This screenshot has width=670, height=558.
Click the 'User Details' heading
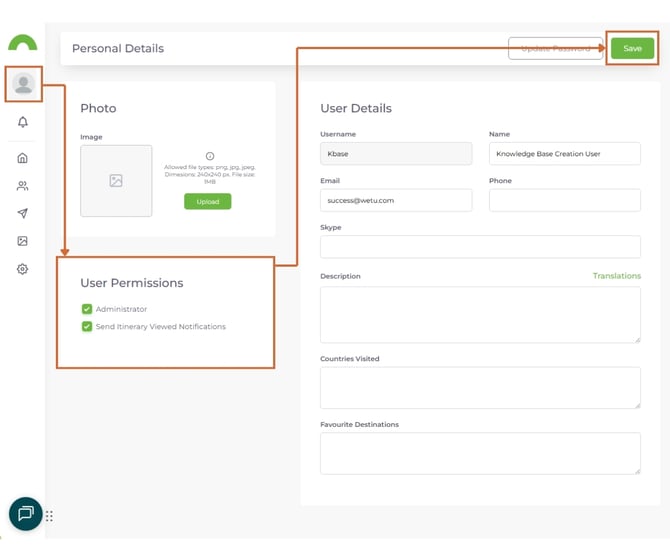click(356, 109)
